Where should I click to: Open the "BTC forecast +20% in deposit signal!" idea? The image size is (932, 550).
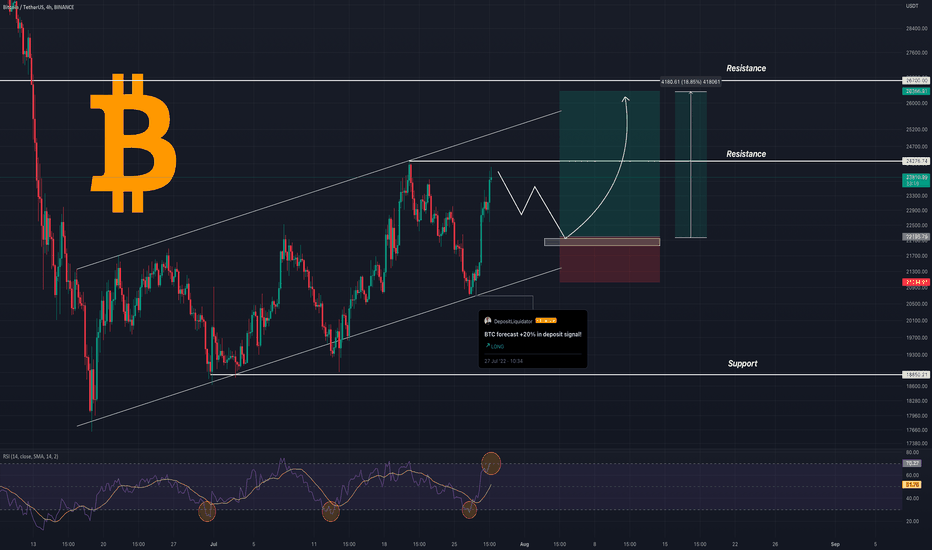pos(533,334)
